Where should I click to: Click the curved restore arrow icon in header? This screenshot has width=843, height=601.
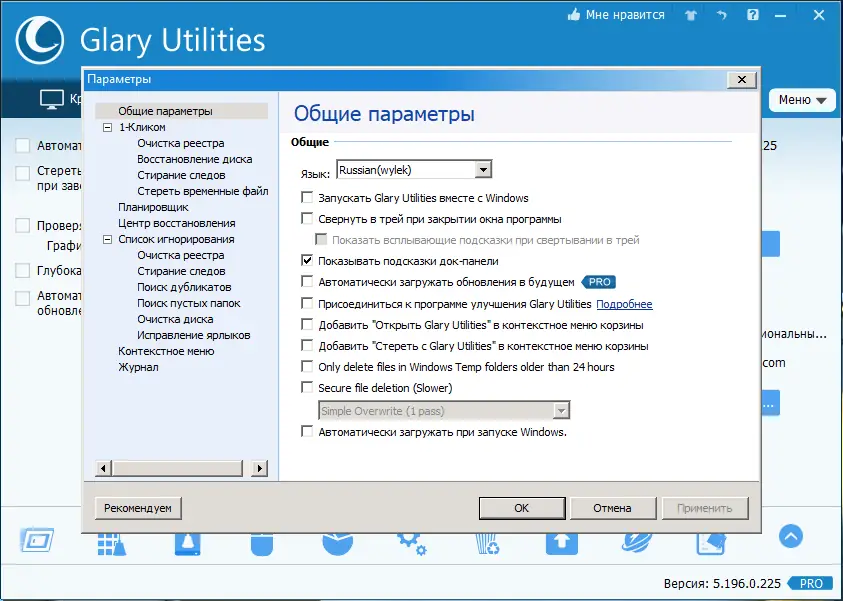coord(722,15)
